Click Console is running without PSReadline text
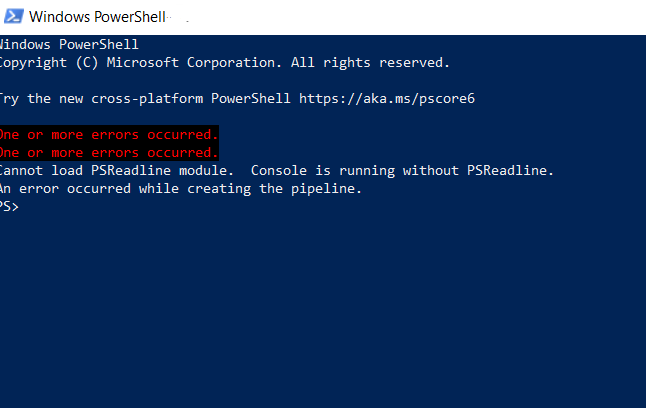The height and width of the screenshot is (408, 646). click(402, 171)
